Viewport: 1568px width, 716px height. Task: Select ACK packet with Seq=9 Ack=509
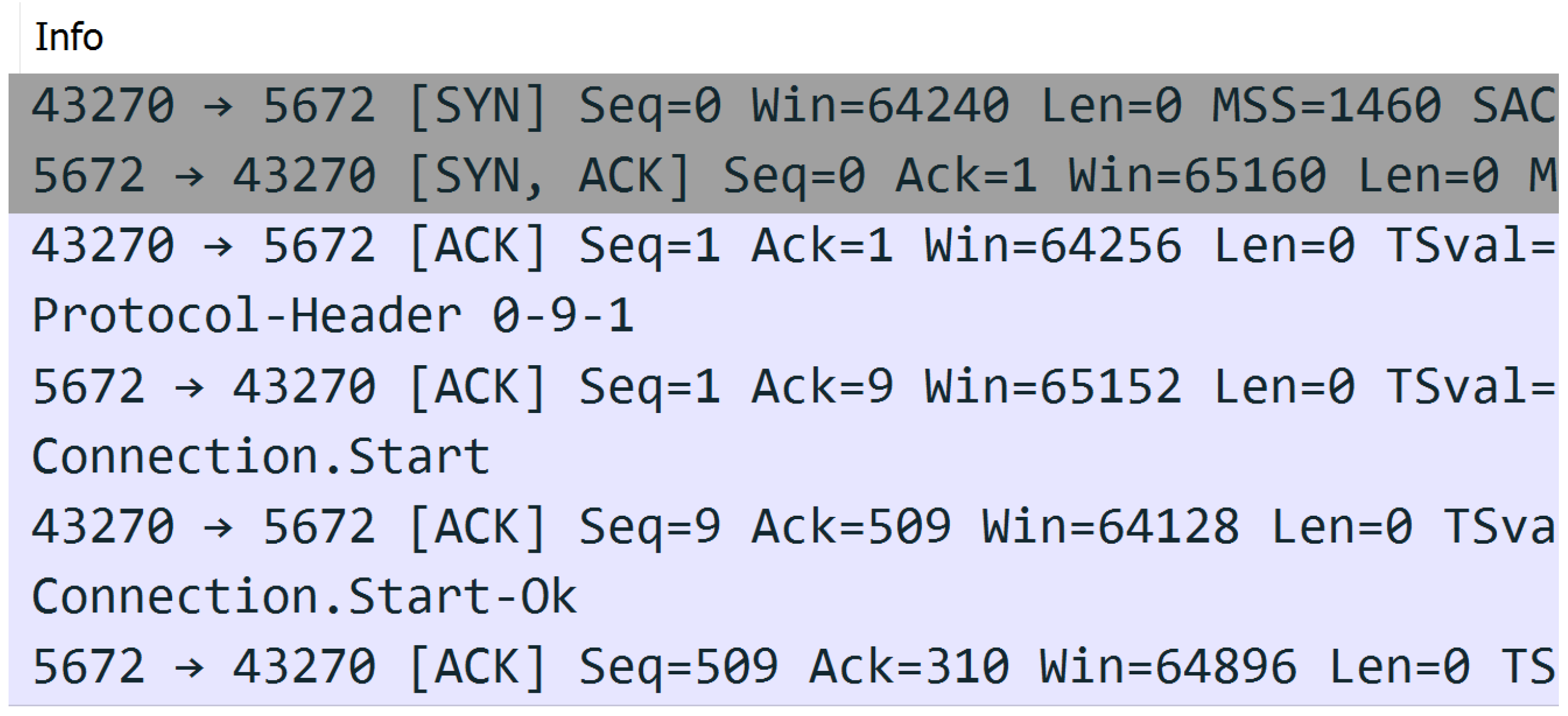(x=783, y=529)
